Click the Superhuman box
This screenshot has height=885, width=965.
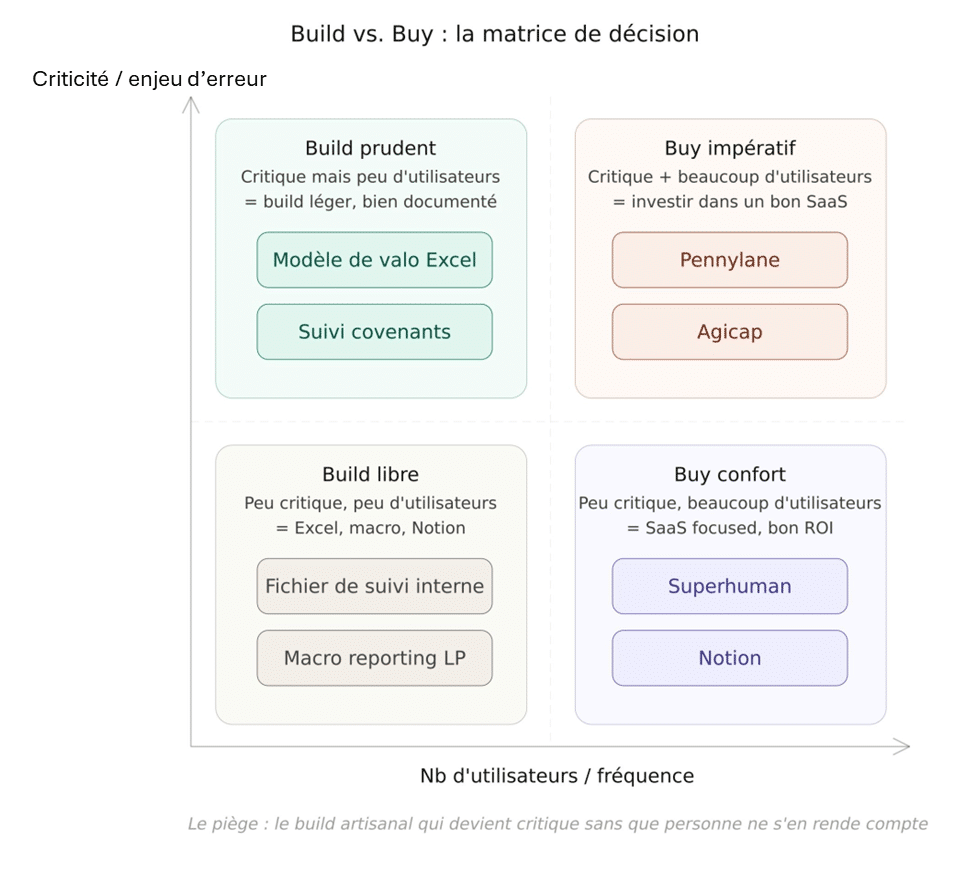729,586
